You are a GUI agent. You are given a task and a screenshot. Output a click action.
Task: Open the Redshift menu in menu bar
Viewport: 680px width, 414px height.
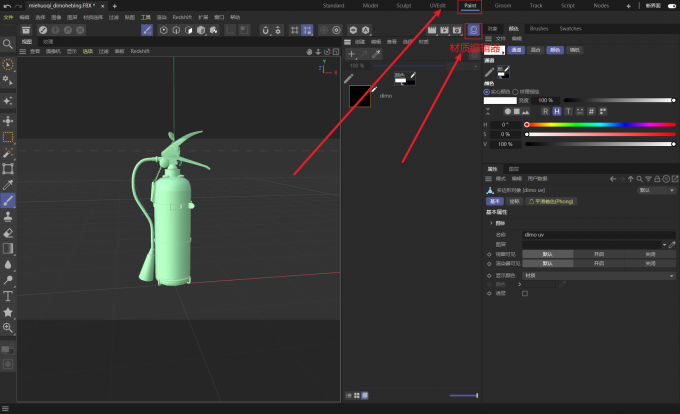coord(182,17)
